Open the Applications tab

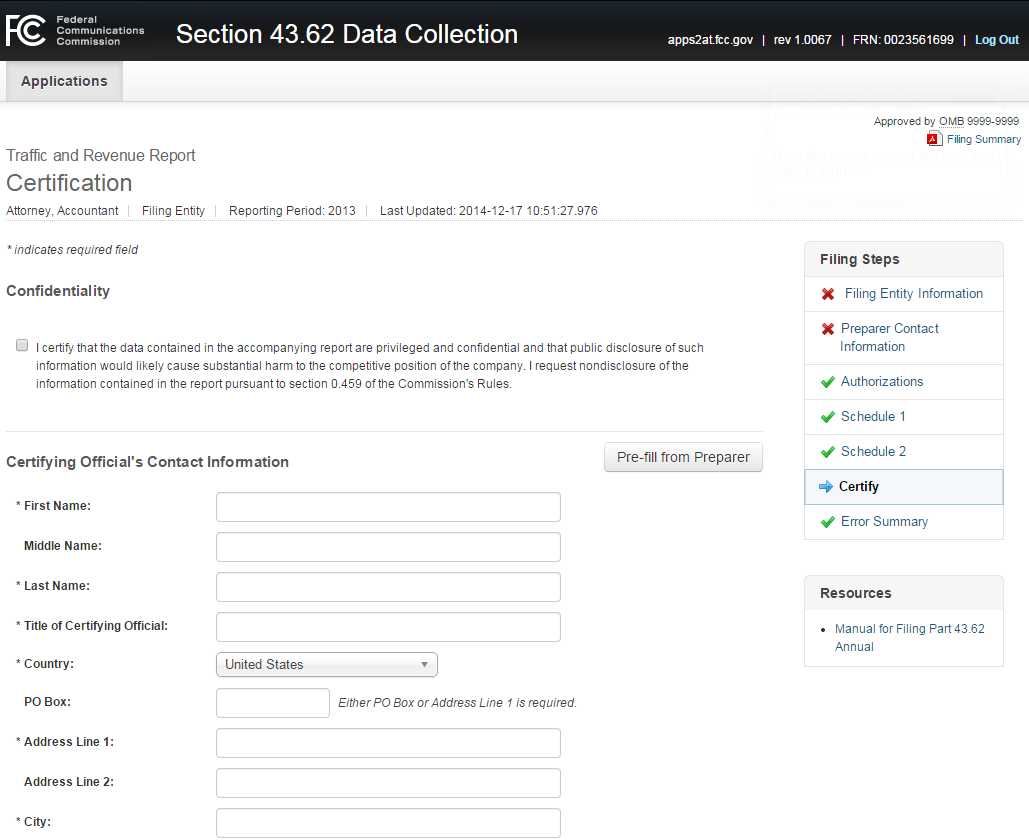tap(64, 81)
